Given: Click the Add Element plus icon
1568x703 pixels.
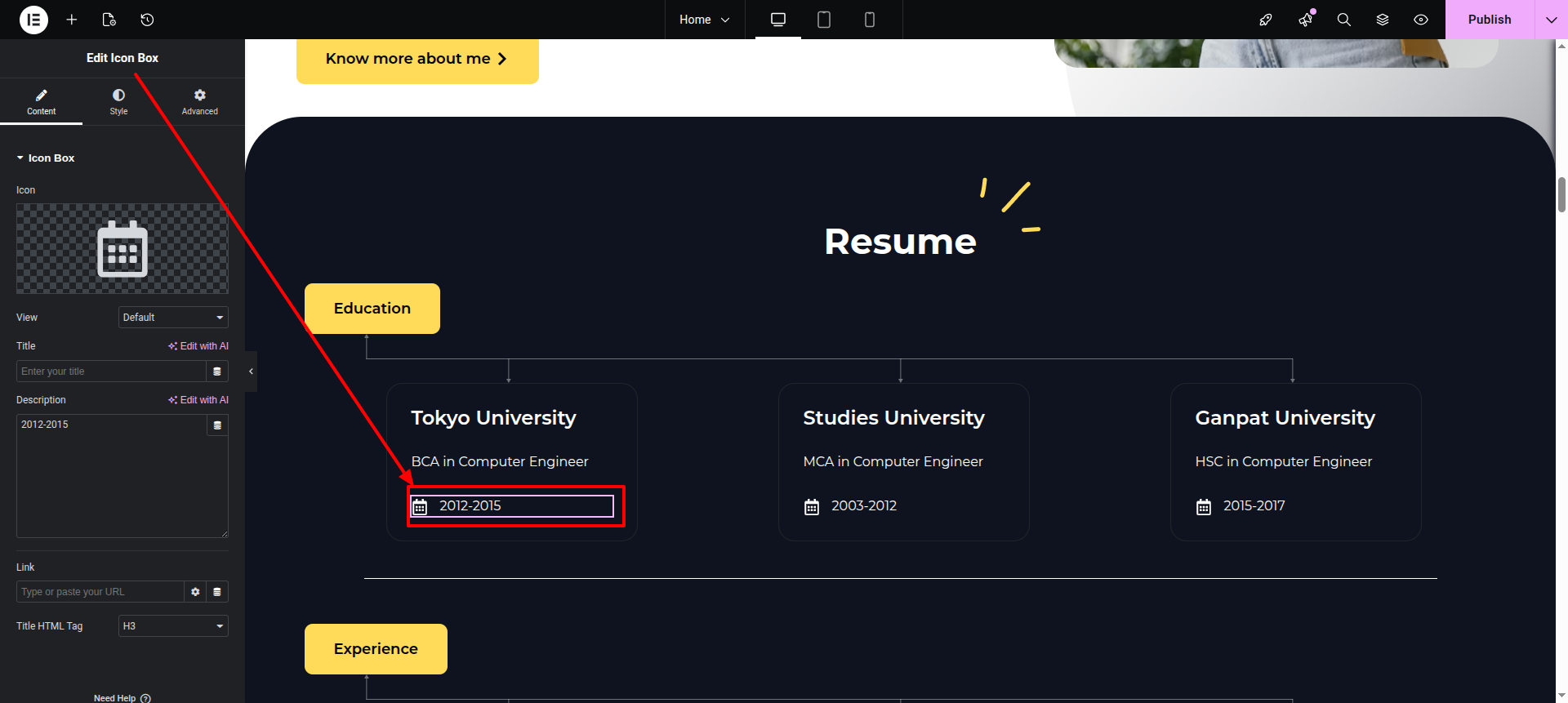Looking at the screenshot, I should [x=72, y=20].
